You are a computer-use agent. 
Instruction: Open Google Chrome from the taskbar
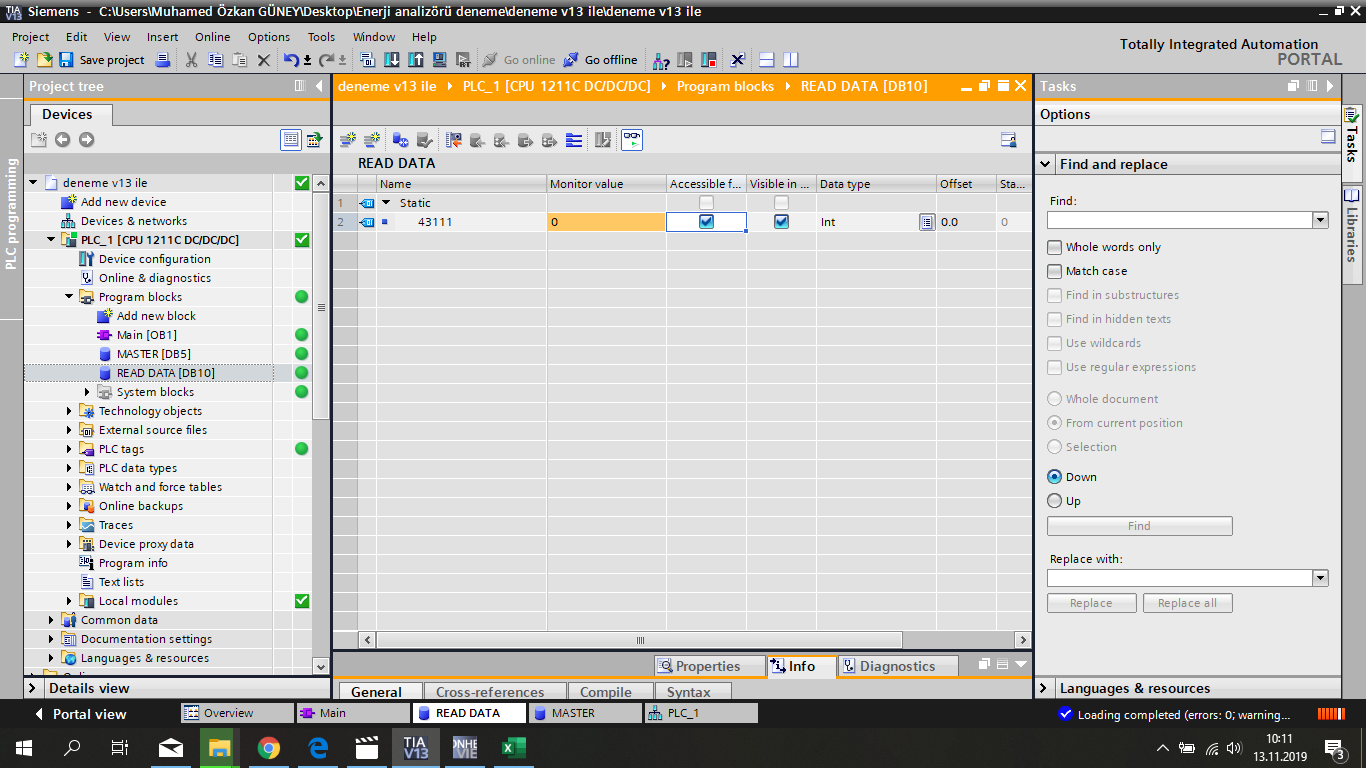coord(268,747)
